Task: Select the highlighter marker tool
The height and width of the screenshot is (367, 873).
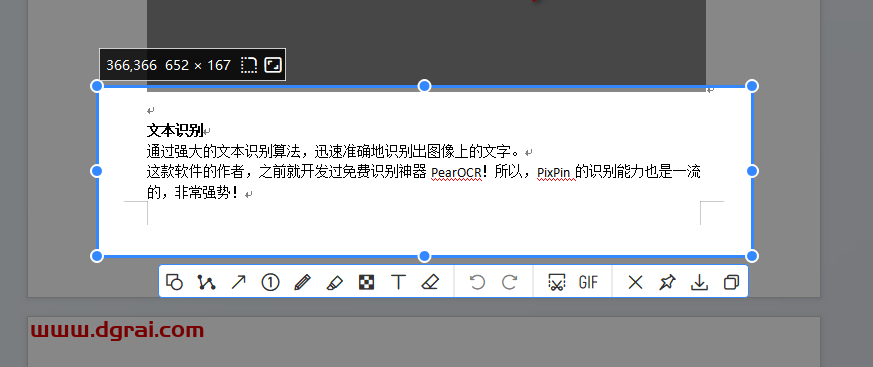Action: coord(334,282)
